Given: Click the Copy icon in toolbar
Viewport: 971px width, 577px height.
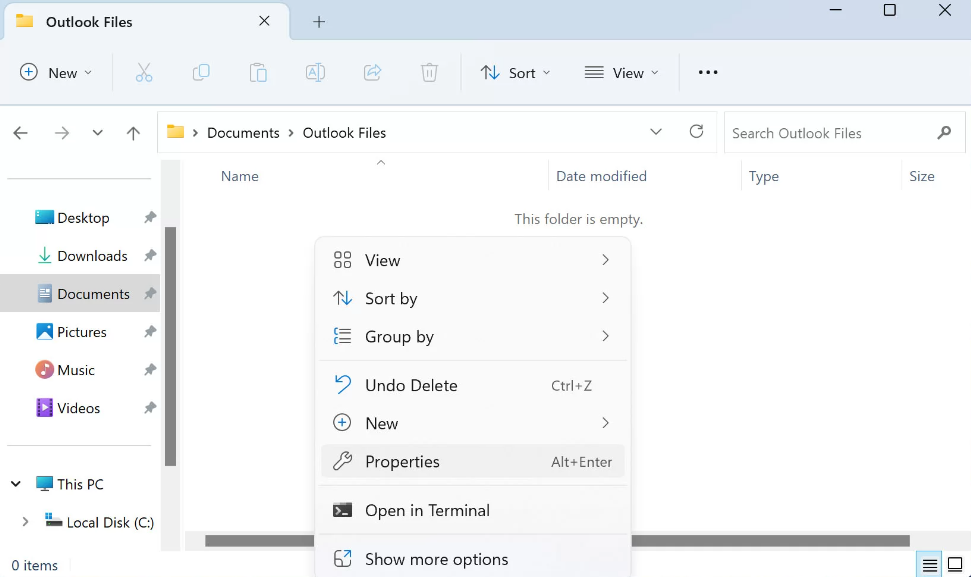Looking at the screenshot, I should pos(201,72).
